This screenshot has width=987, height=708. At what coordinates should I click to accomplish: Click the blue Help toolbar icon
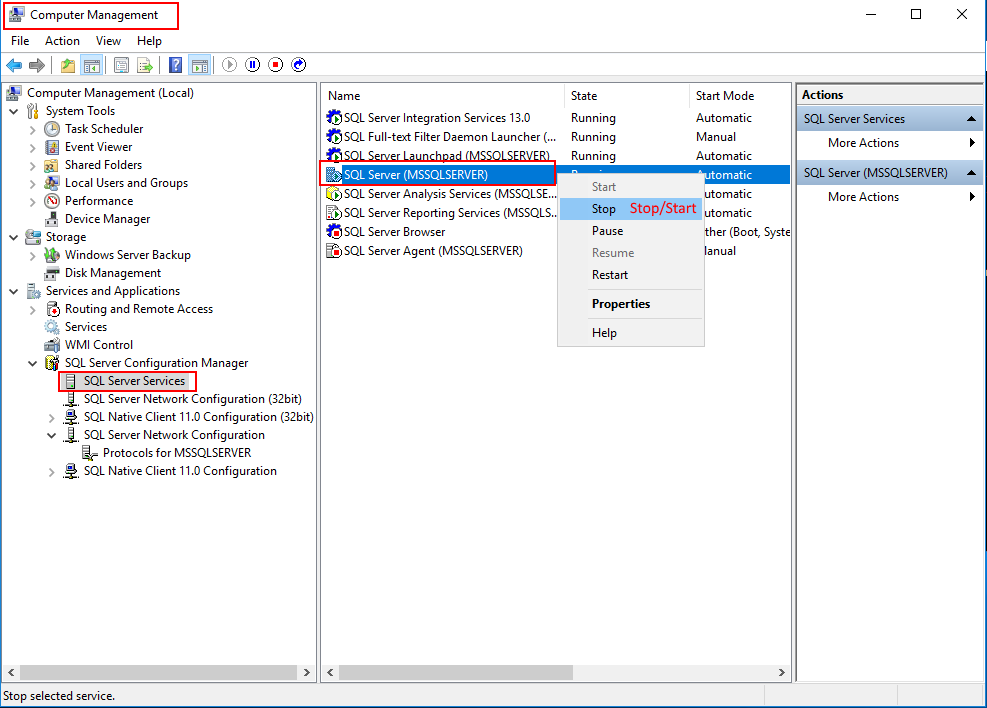pos(176,65)
